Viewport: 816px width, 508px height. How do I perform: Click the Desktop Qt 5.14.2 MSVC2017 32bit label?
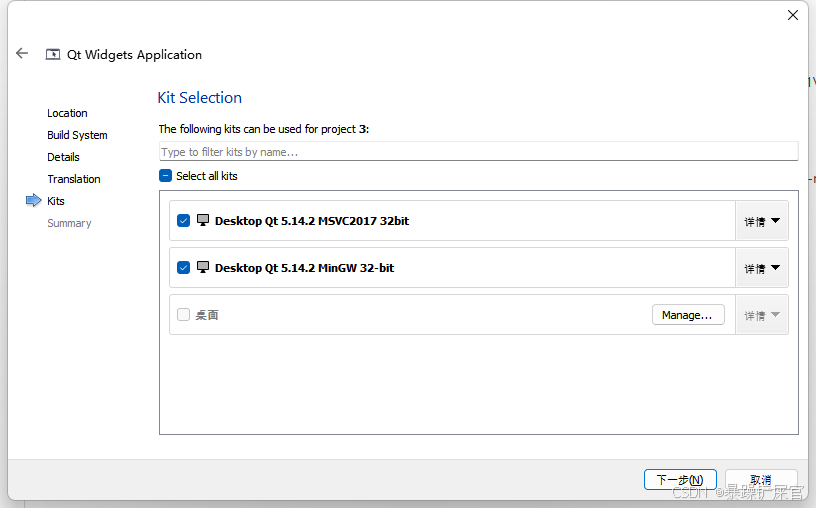click(312, 221)
